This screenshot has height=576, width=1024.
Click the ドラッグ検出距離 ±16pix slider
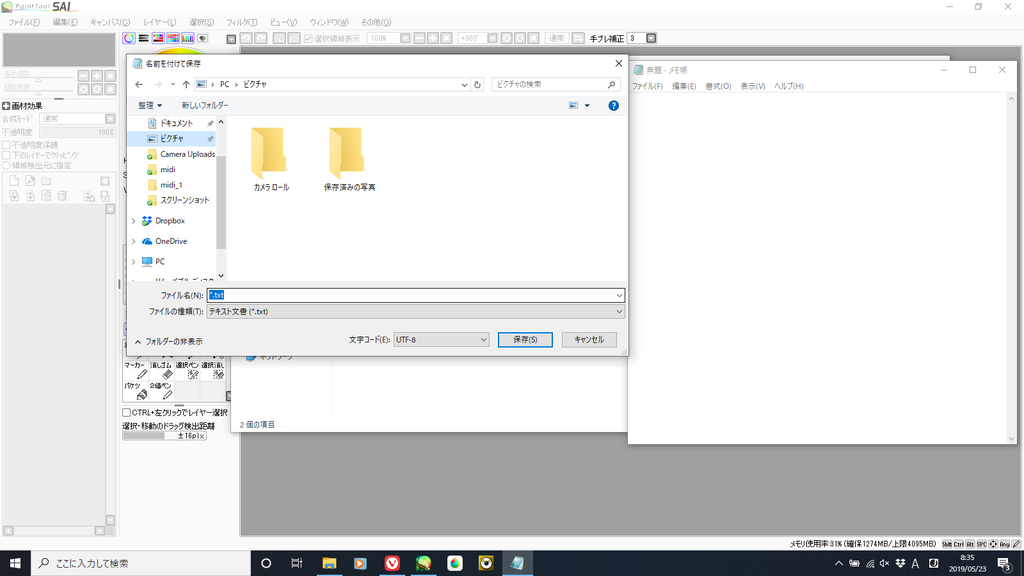[x=164, y=436]
